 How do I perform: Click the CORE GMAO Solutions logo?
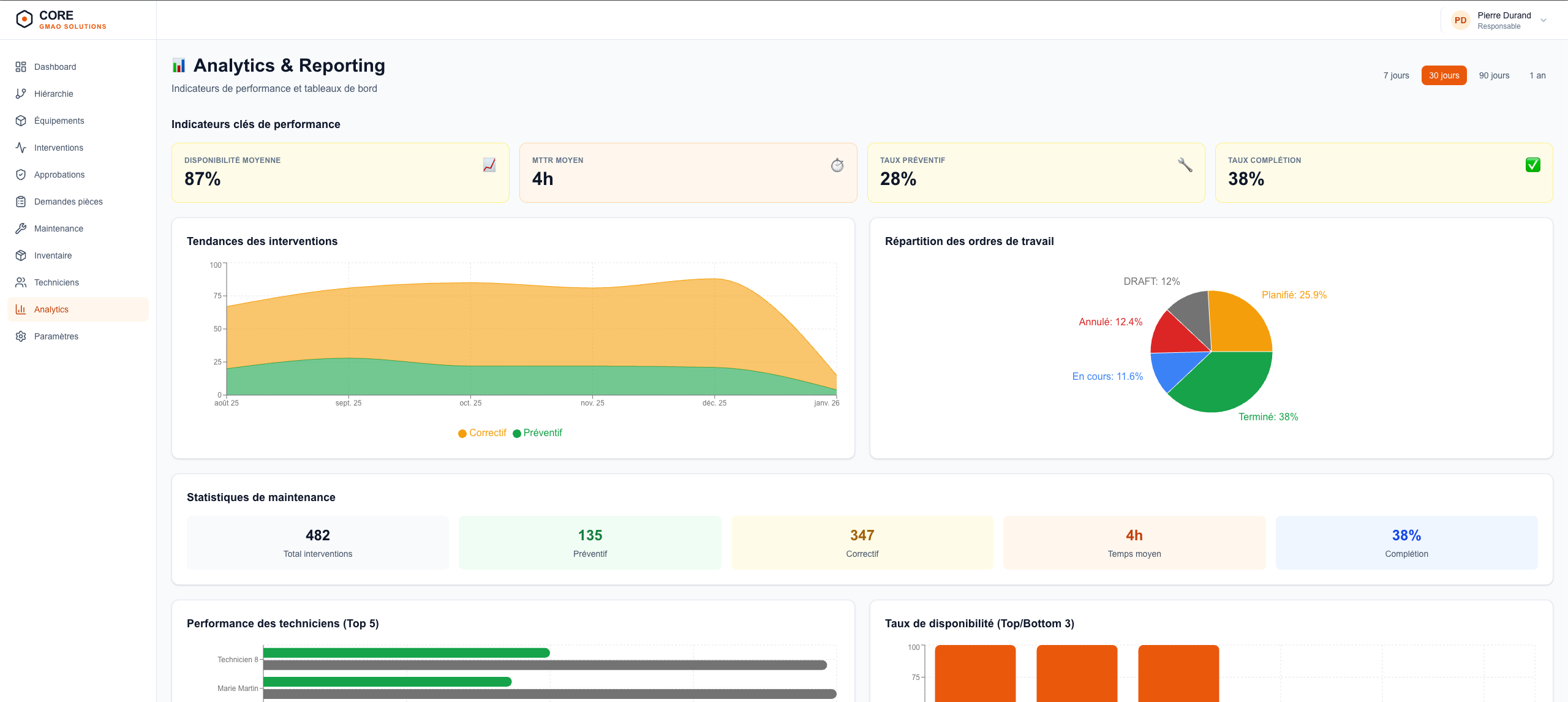click(61, 20)
